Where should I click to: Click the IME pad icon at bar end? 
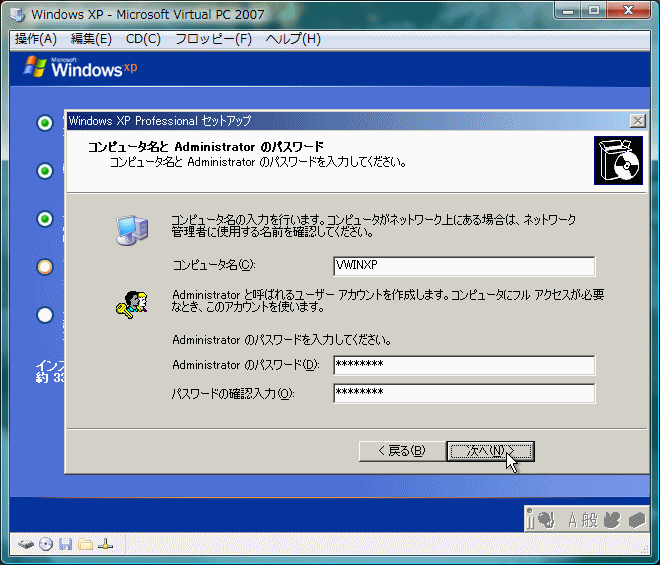click(637, 520)
